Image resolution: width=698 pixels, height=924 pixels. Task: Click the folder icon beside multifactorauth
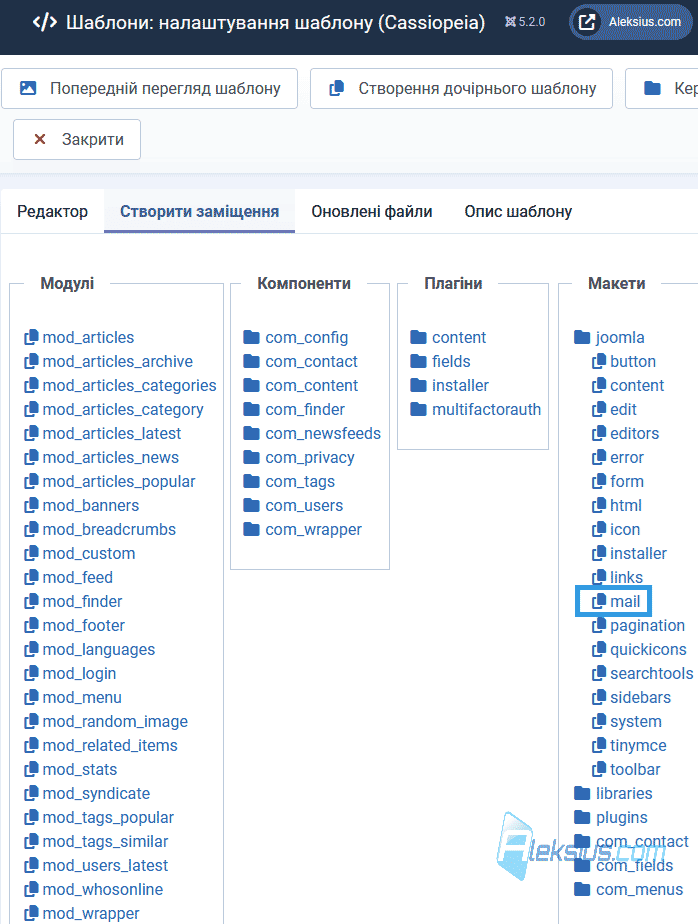[x=419, y=409]
